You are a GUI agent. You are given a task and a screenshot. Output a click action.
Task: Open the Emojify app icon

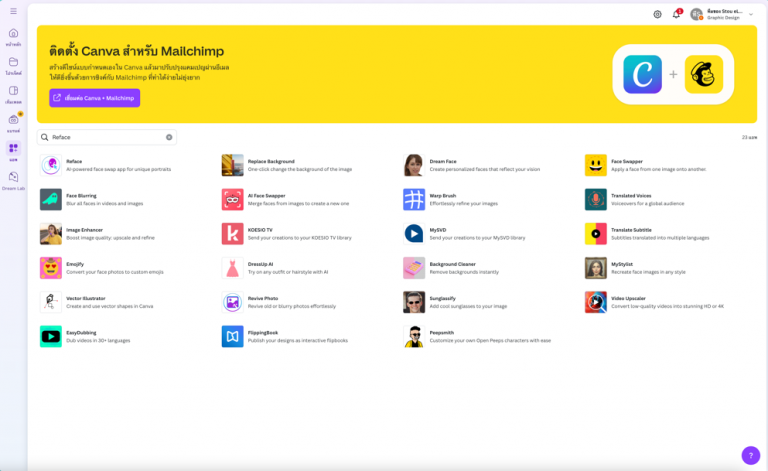pos(51,268)
